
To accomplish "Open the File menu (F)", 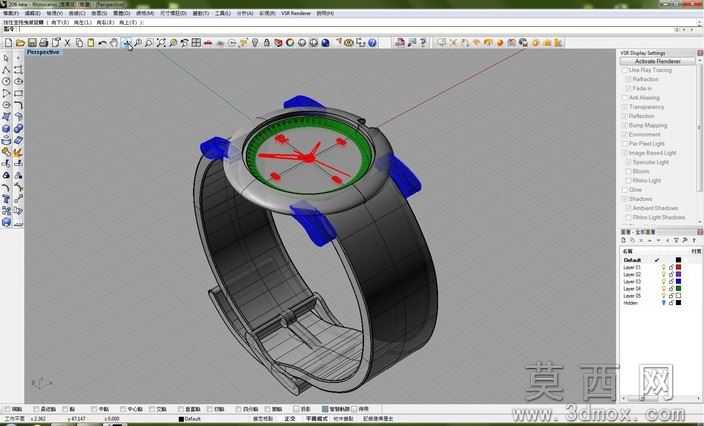I will pos(11,13).
